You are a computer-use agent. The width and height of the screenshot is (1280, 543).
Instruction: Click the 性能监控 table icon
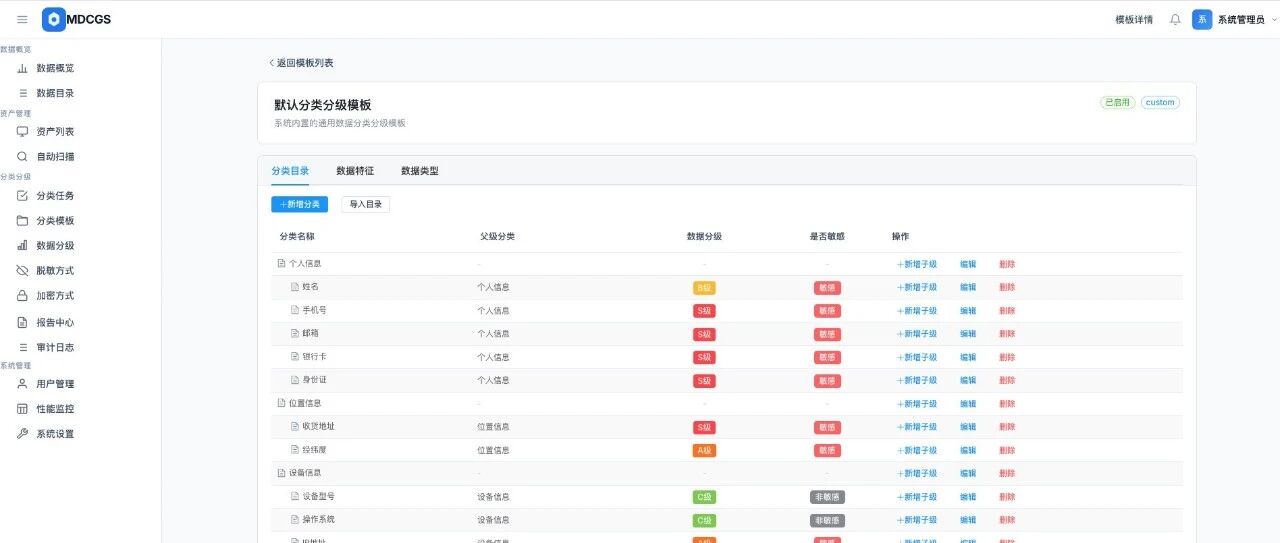22,408
